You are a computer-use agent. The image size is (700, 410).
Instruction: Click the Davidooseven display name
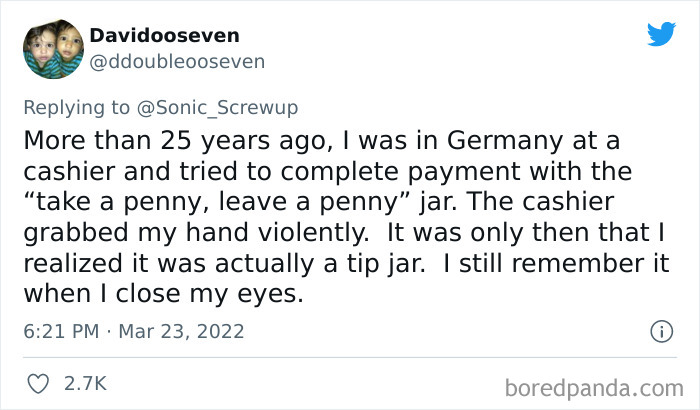(x=165, y=35)
